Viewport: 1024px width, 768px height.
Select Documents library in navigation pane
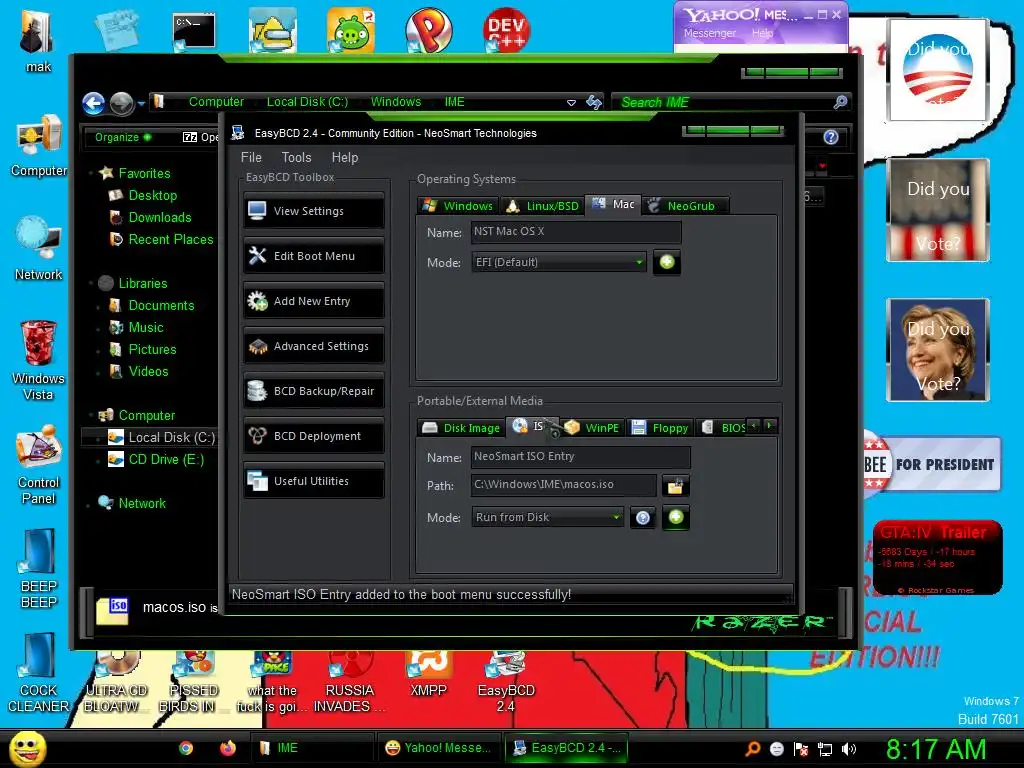point(161,306)
